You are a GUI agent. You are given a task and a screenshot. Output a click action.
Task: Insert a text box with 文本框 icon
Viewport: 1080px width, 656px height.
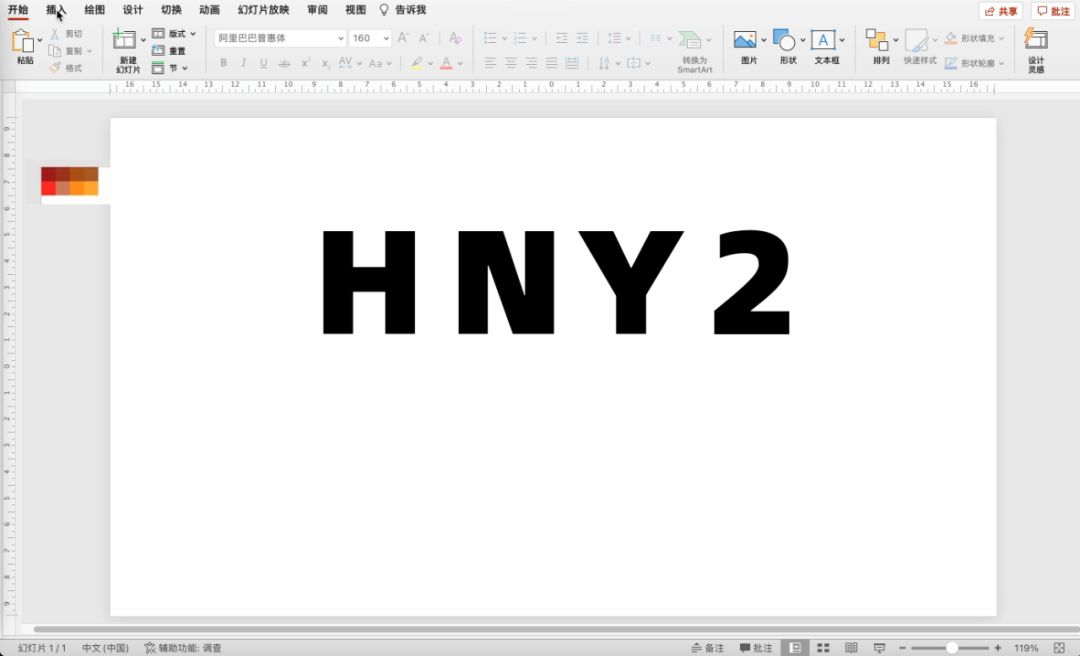click(823, 40)
